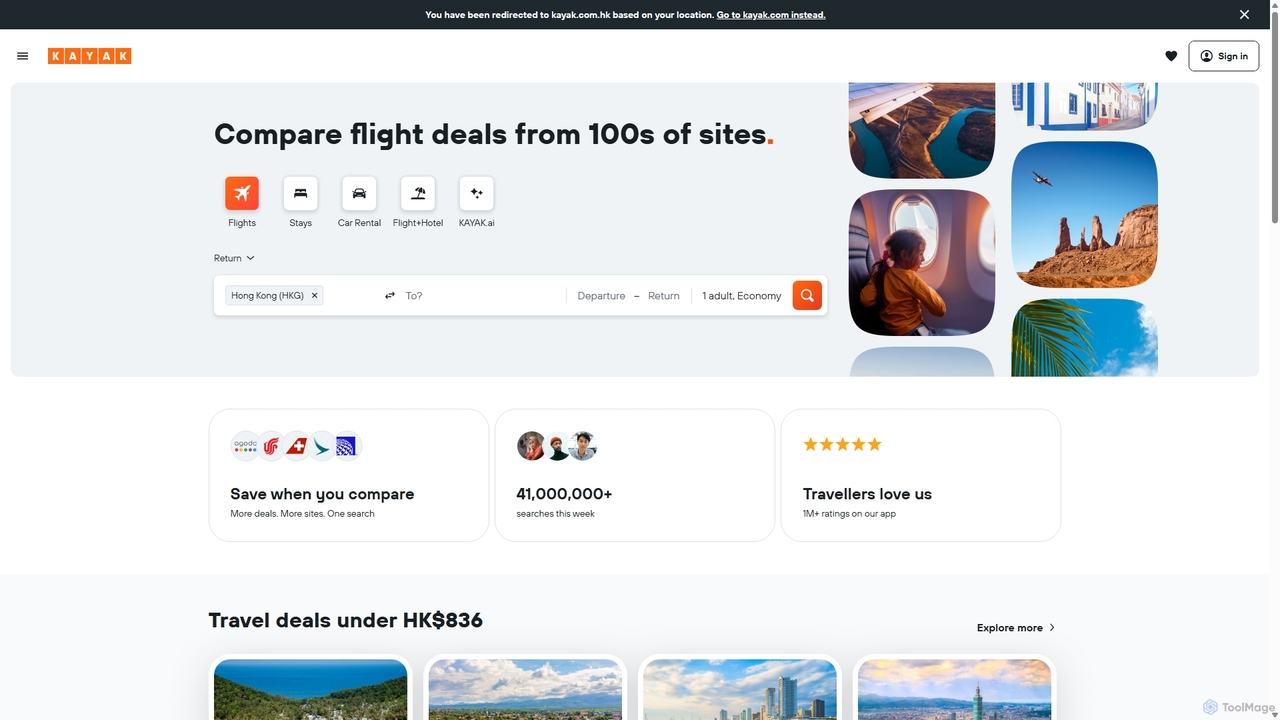
Task: Remove Hong Kong (HKG) origin chip
Action: (x=314, y=296)
